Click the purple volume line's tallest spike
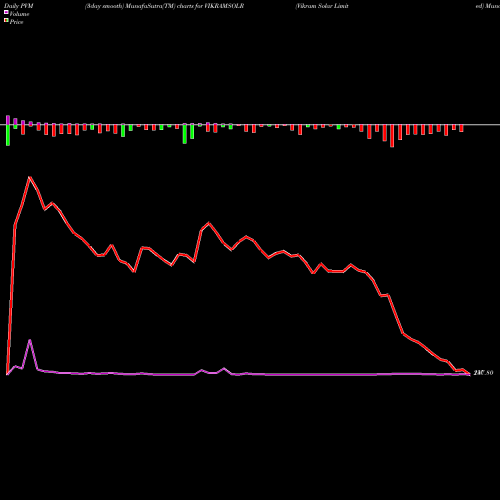500x500 pixels. (30, 340)
